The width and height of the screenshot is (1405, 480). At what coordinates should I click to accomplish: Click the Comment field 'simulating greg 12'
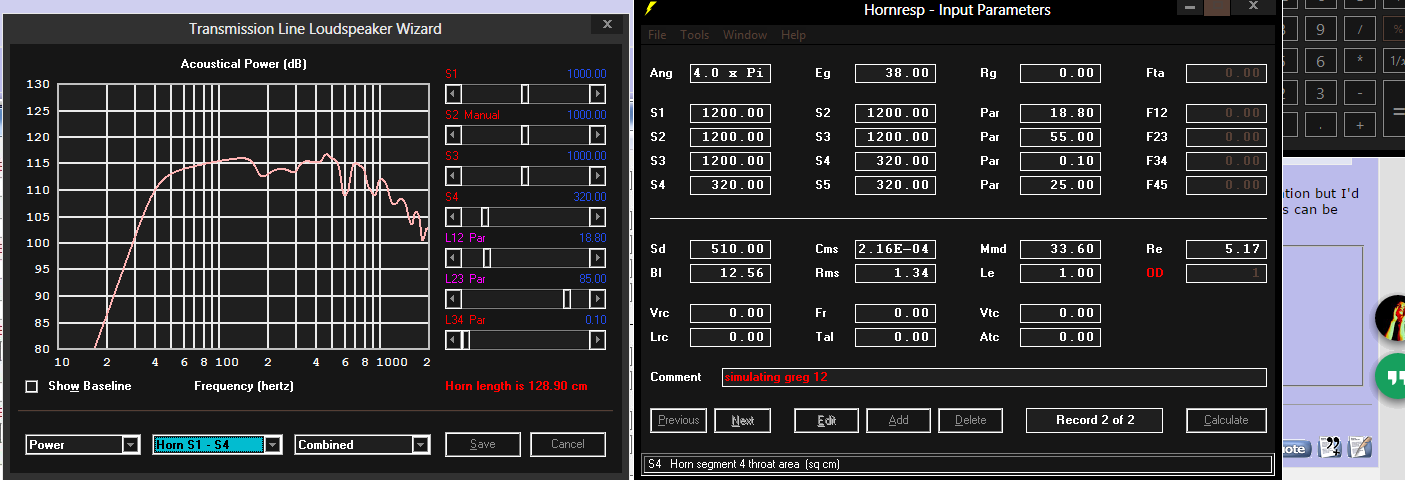994,377
